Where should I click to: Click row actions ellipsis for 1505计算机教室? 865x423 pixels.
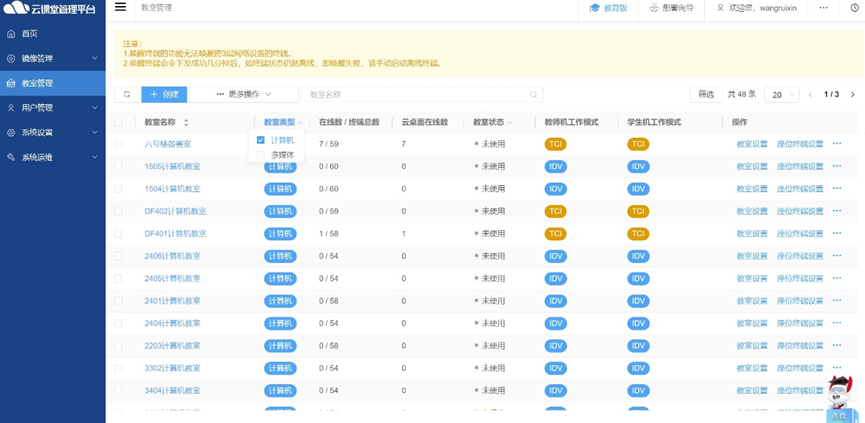837,166
